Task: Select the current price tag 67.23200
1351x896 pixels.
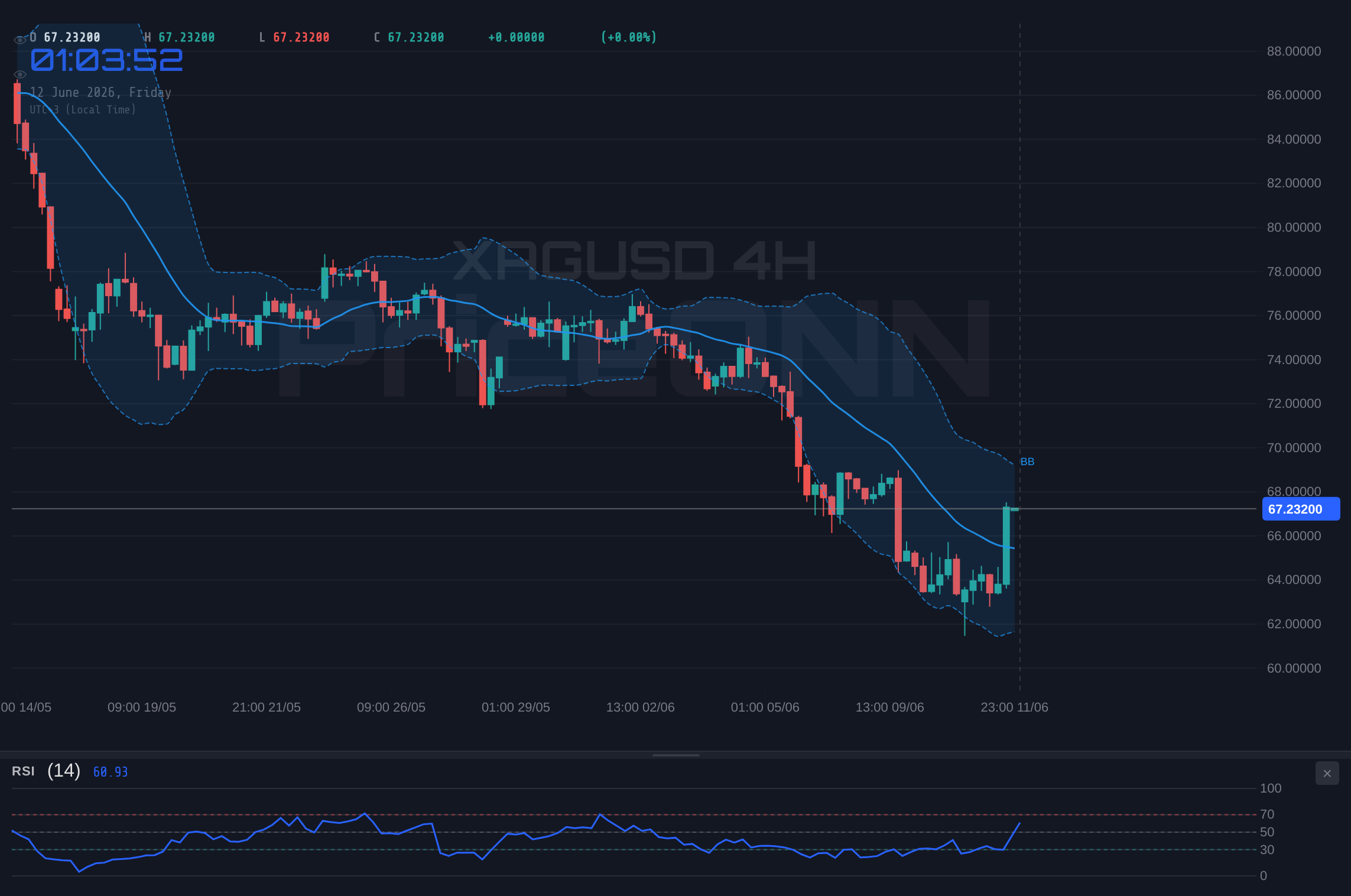Action: [1301, 509]
